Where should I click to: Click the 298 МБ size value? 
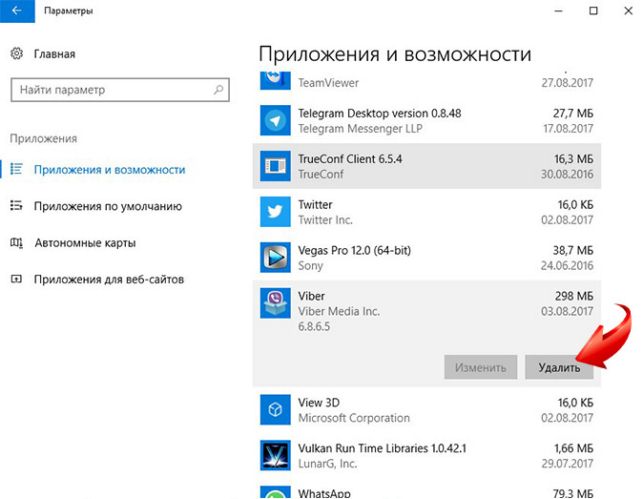coord(574,296)
